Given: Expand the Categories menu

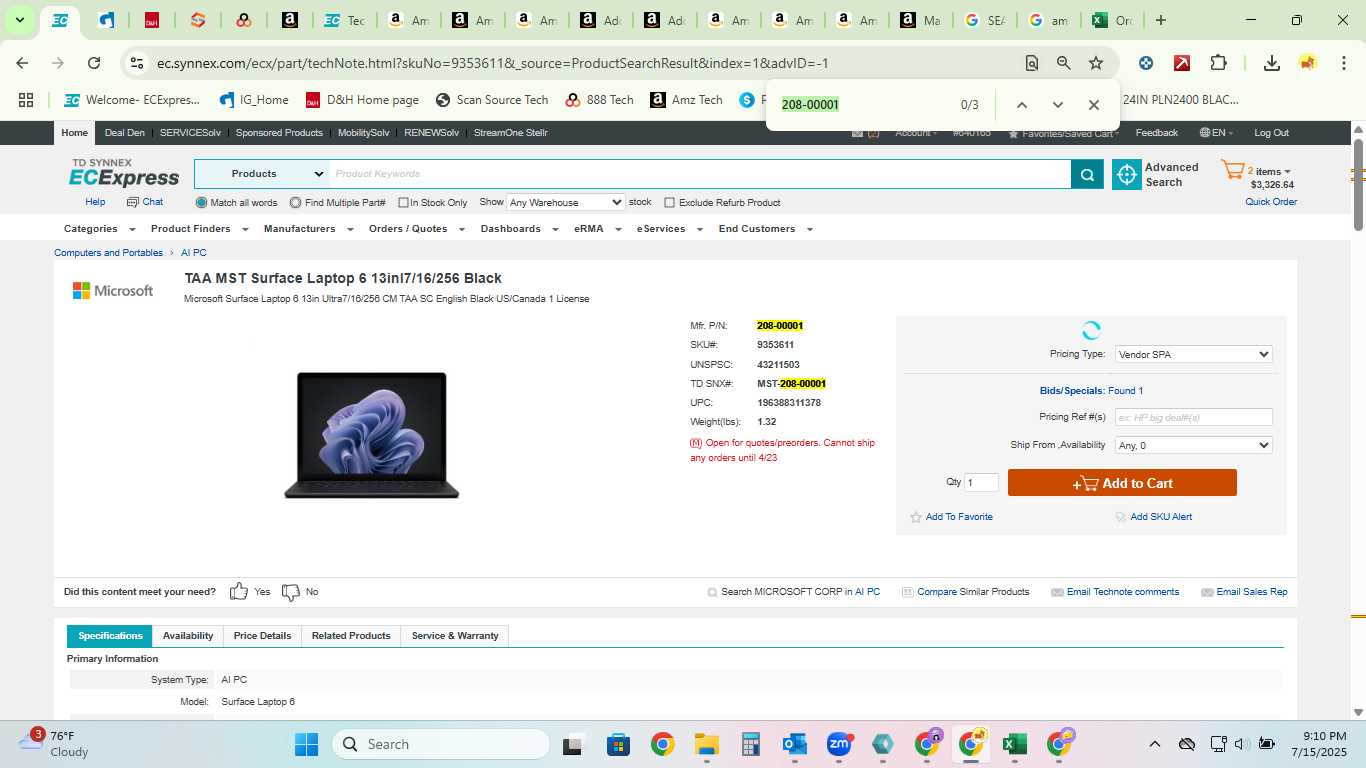Looking at the screenshot, I should coord(99,229).
